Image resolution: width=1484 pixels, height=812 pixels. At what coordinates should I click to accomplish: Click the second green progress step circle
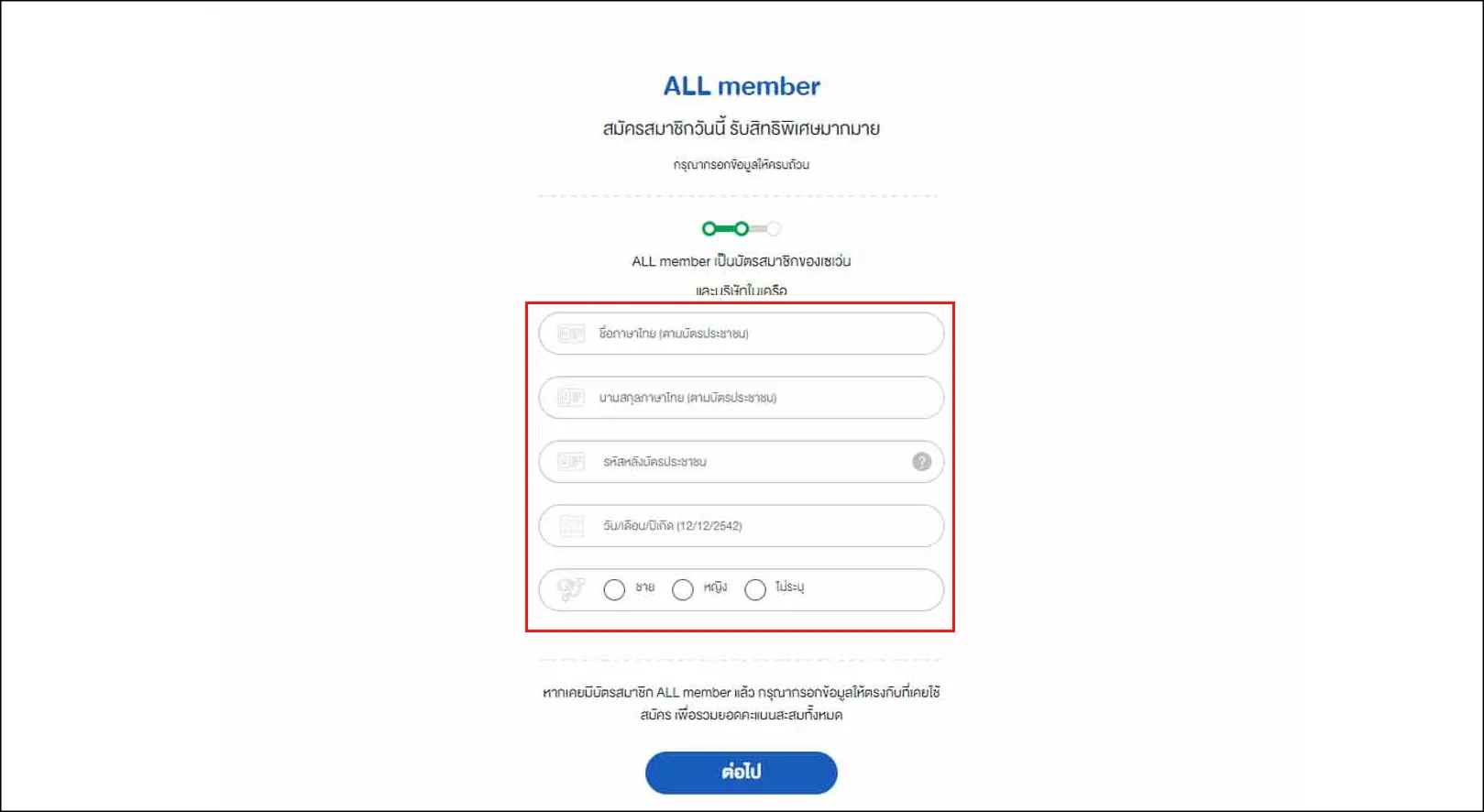click(x=742, y=228)
